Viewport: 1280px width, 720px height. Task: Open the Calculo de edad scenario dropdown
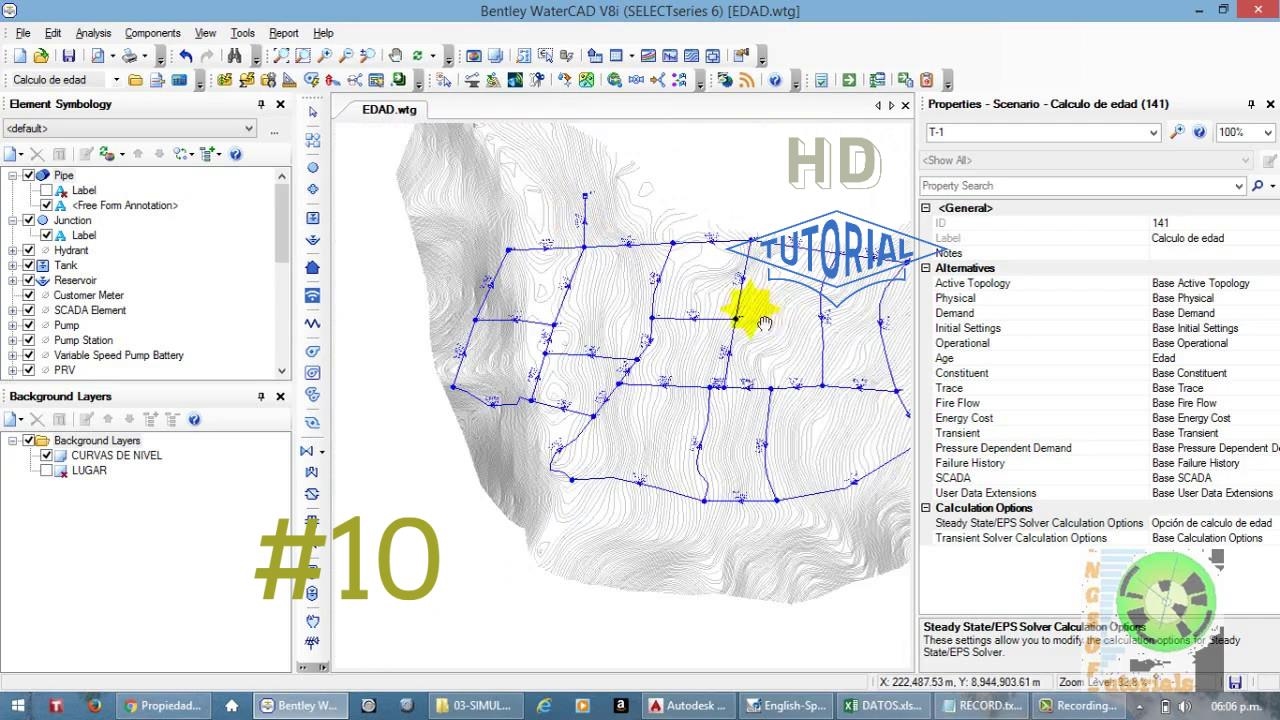point(116,80)
